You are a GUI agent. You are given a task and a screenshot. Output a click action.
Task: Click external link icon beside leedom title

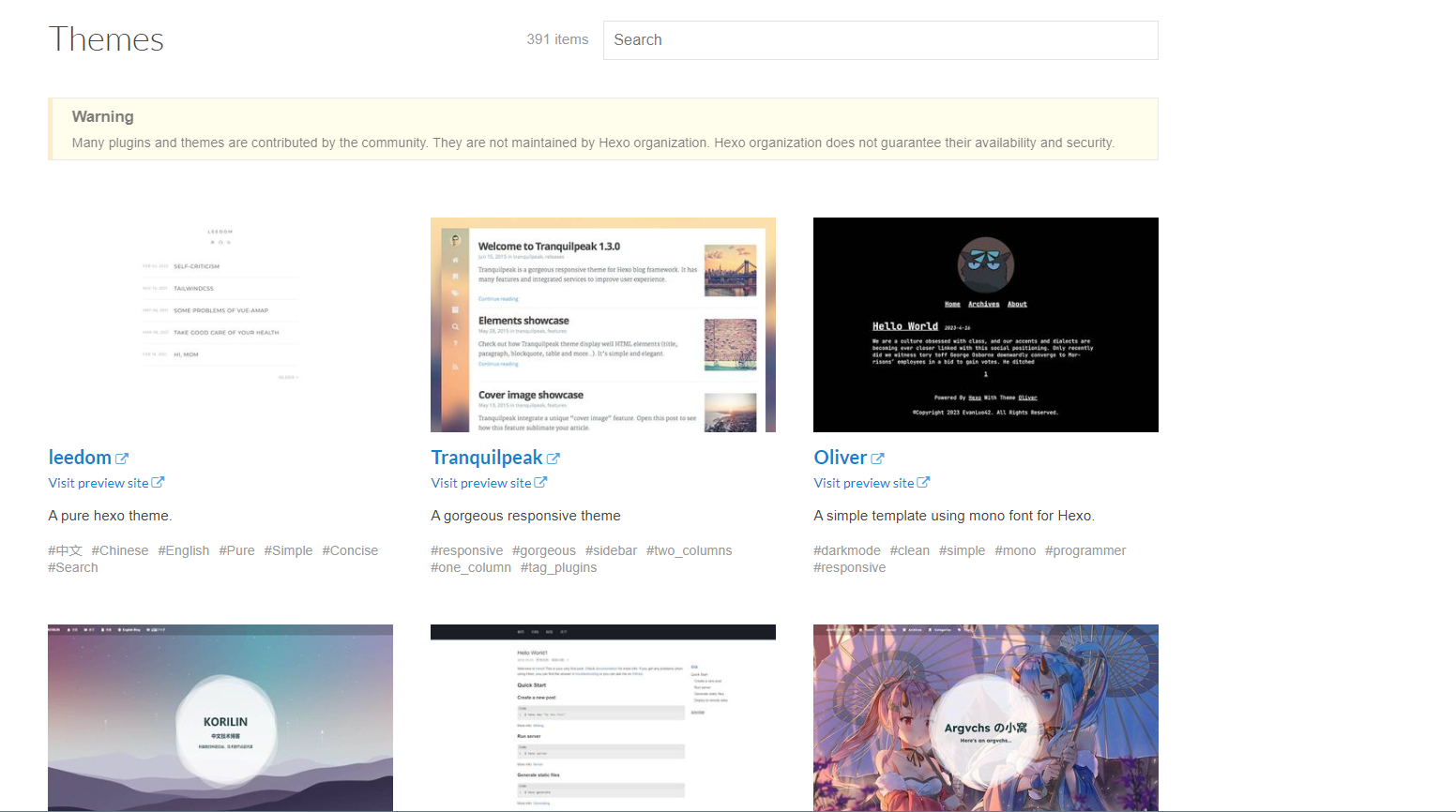(122, 459)
